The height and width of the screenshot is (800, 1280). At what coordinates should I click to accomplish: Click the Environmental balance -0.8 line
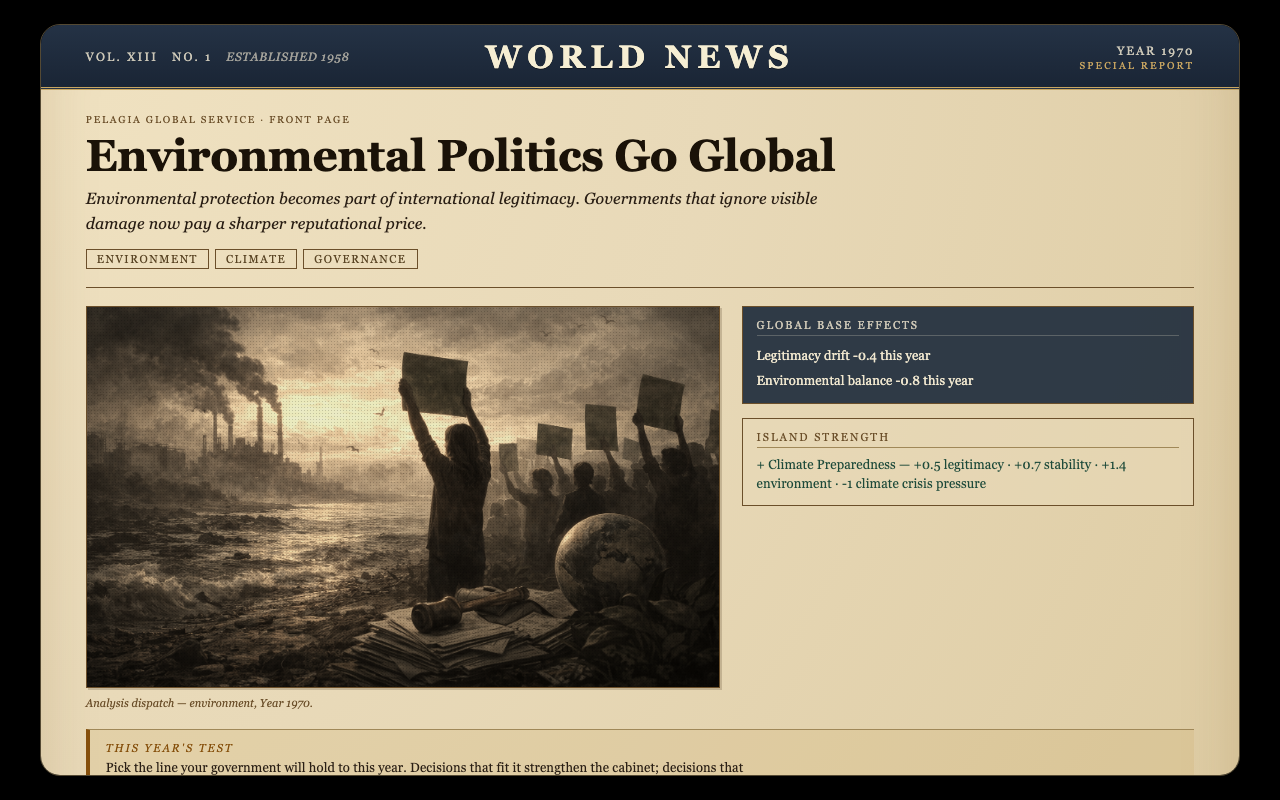pos(865,381)
